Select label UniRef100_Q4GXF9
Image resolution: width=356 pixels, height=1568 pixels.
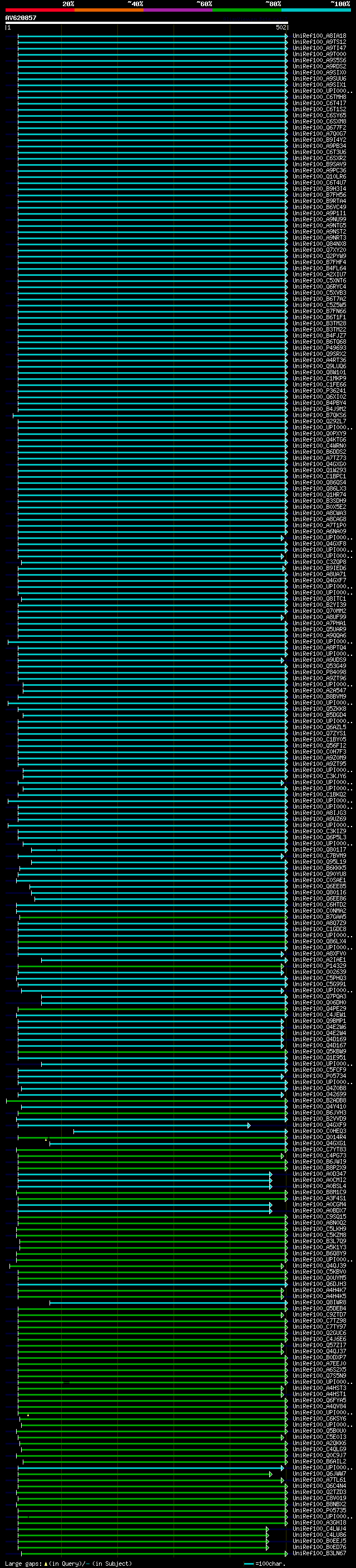(319, 1125)
